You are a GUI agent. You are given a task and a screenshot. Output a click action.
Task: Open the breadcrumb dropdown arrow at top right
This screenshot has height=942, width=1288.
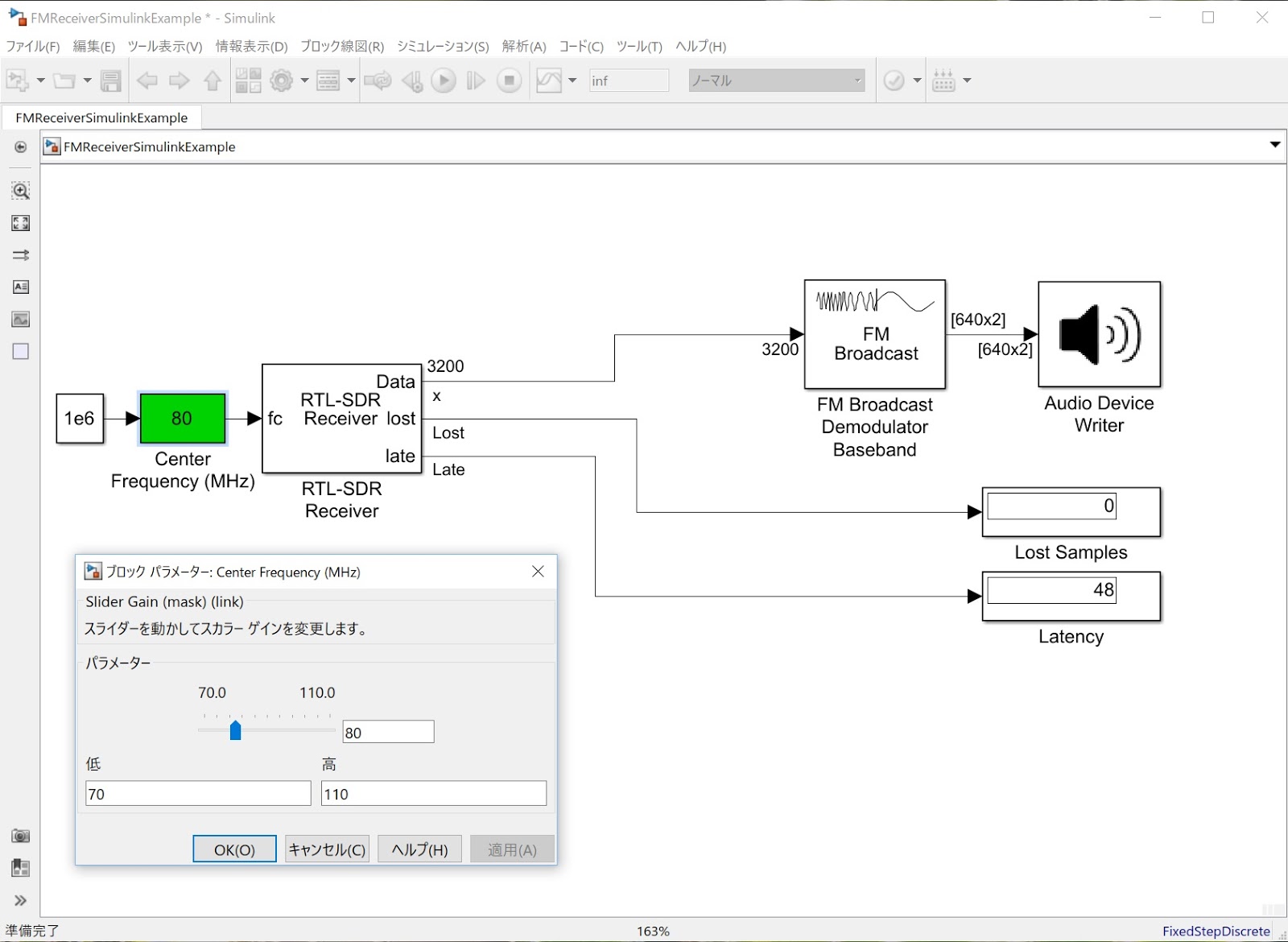pos(1275,145)
